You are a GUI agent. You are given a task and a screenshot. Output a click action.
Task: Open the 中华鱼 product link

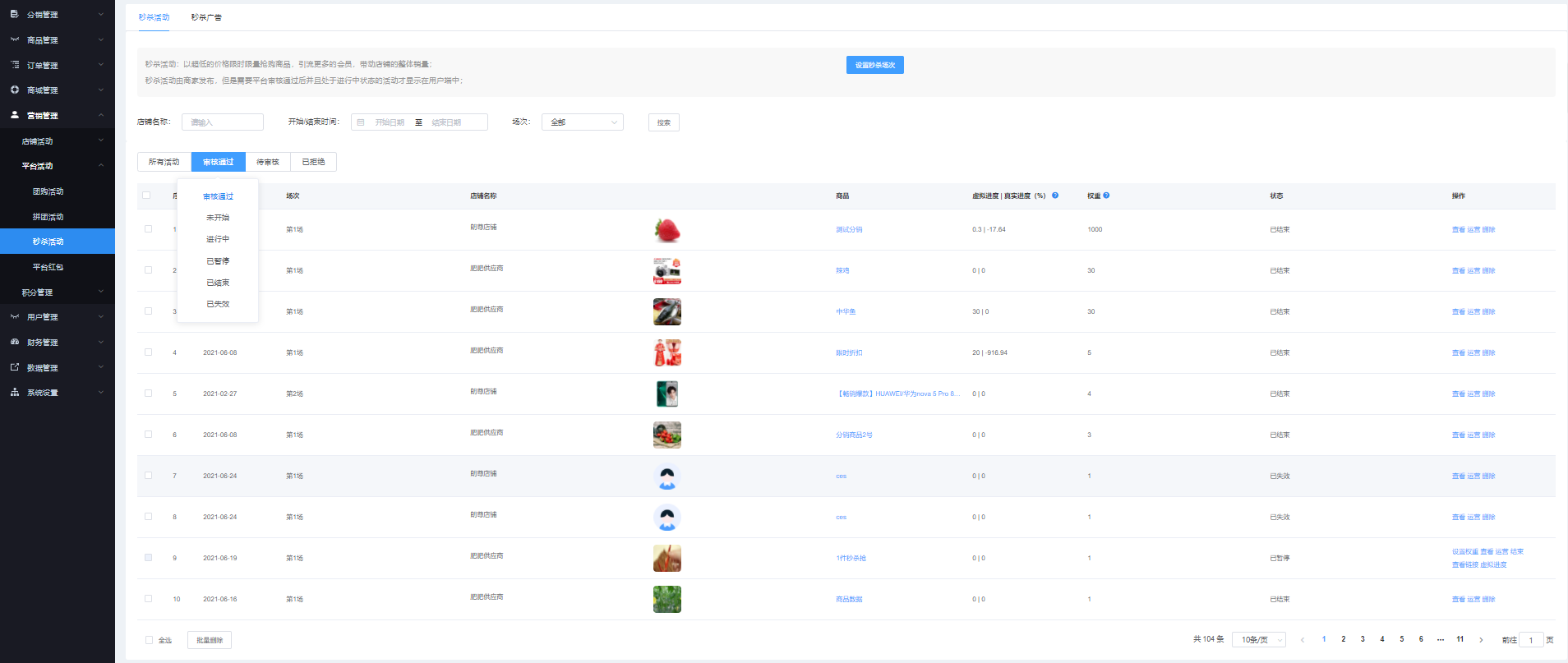point(846,311)
